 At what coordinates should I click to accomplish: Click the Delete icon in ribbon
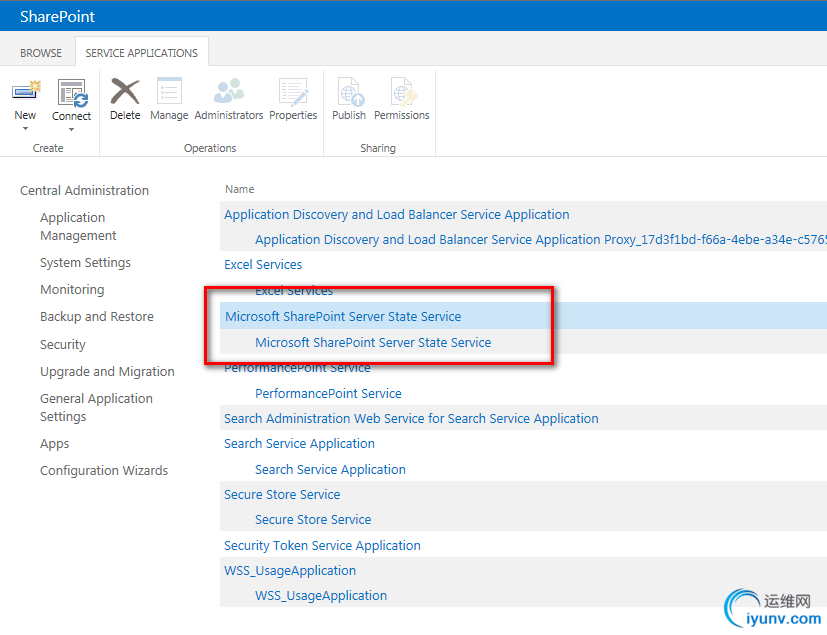(x=125, y=93)
